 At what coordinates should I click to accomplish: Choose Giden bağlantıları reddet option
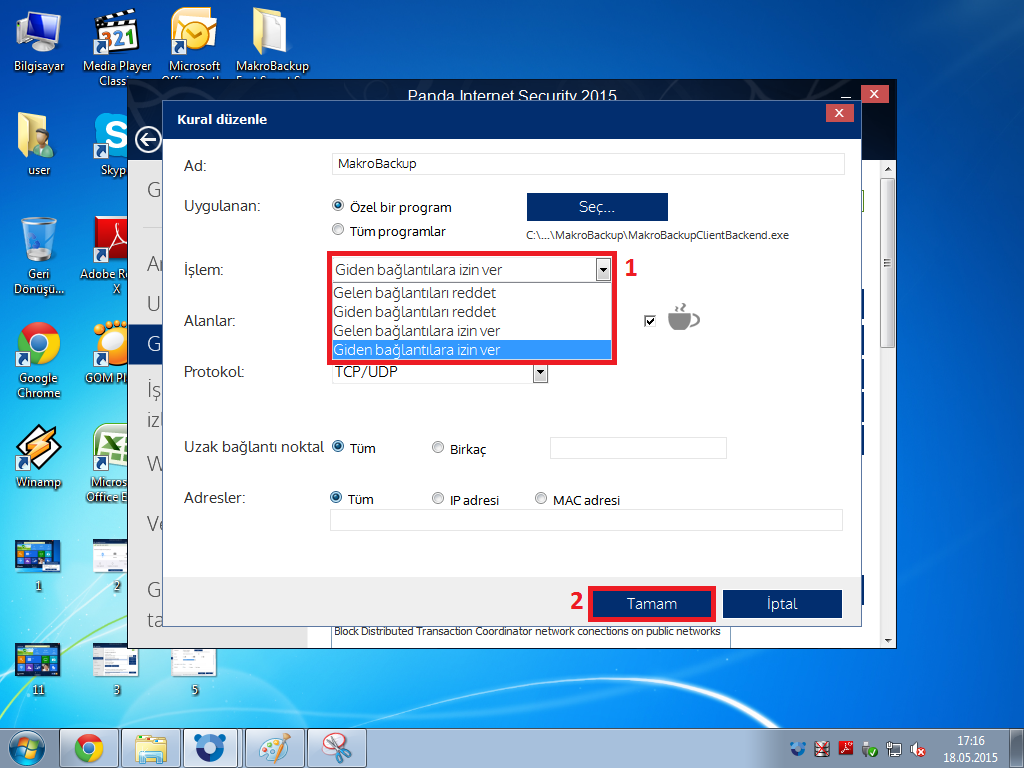pyautogui.click(x=472, y=312)
